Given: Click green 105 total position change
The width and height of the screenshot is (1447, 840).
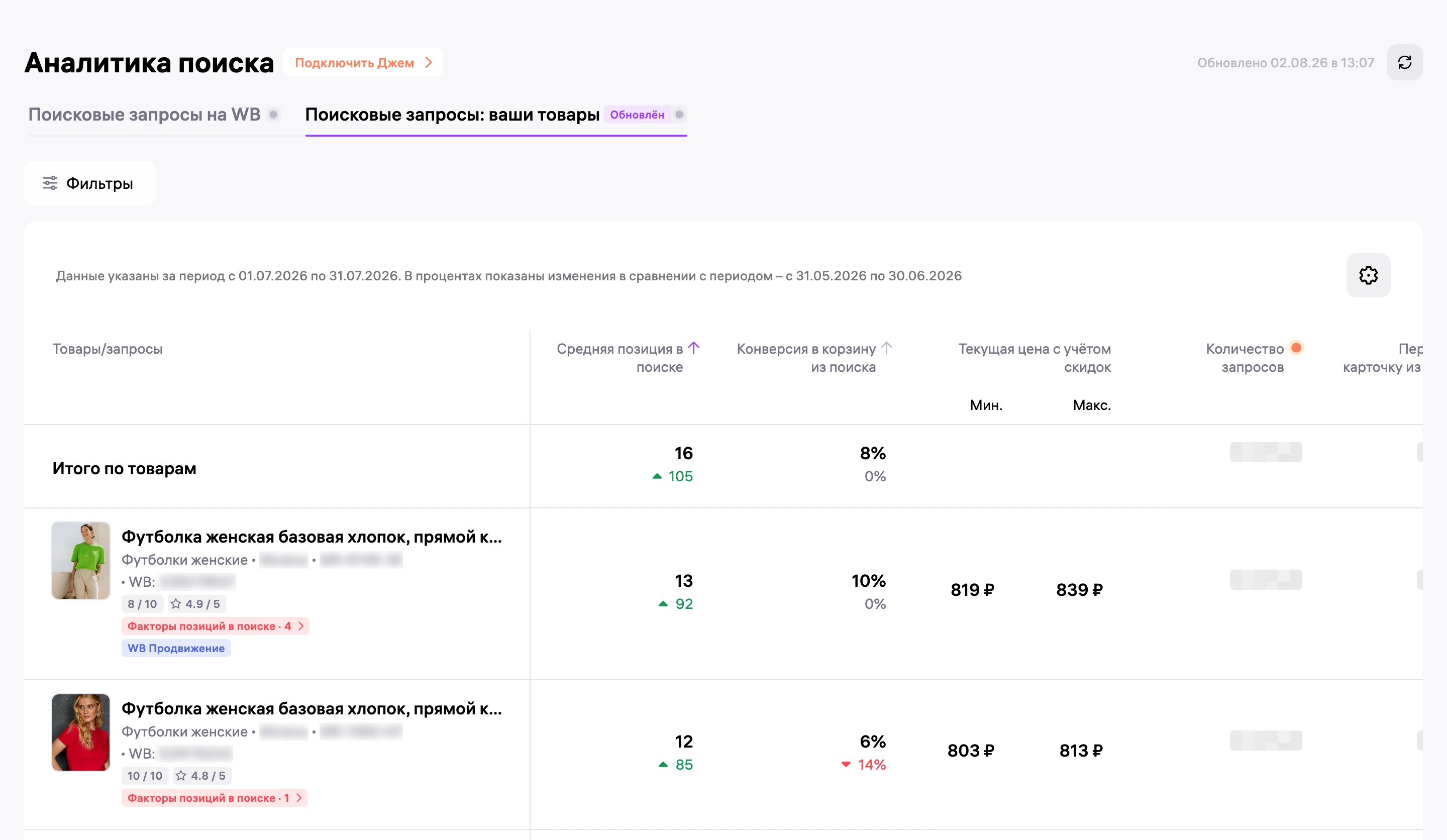Looking at the screenshot, I should click(680, 476).
